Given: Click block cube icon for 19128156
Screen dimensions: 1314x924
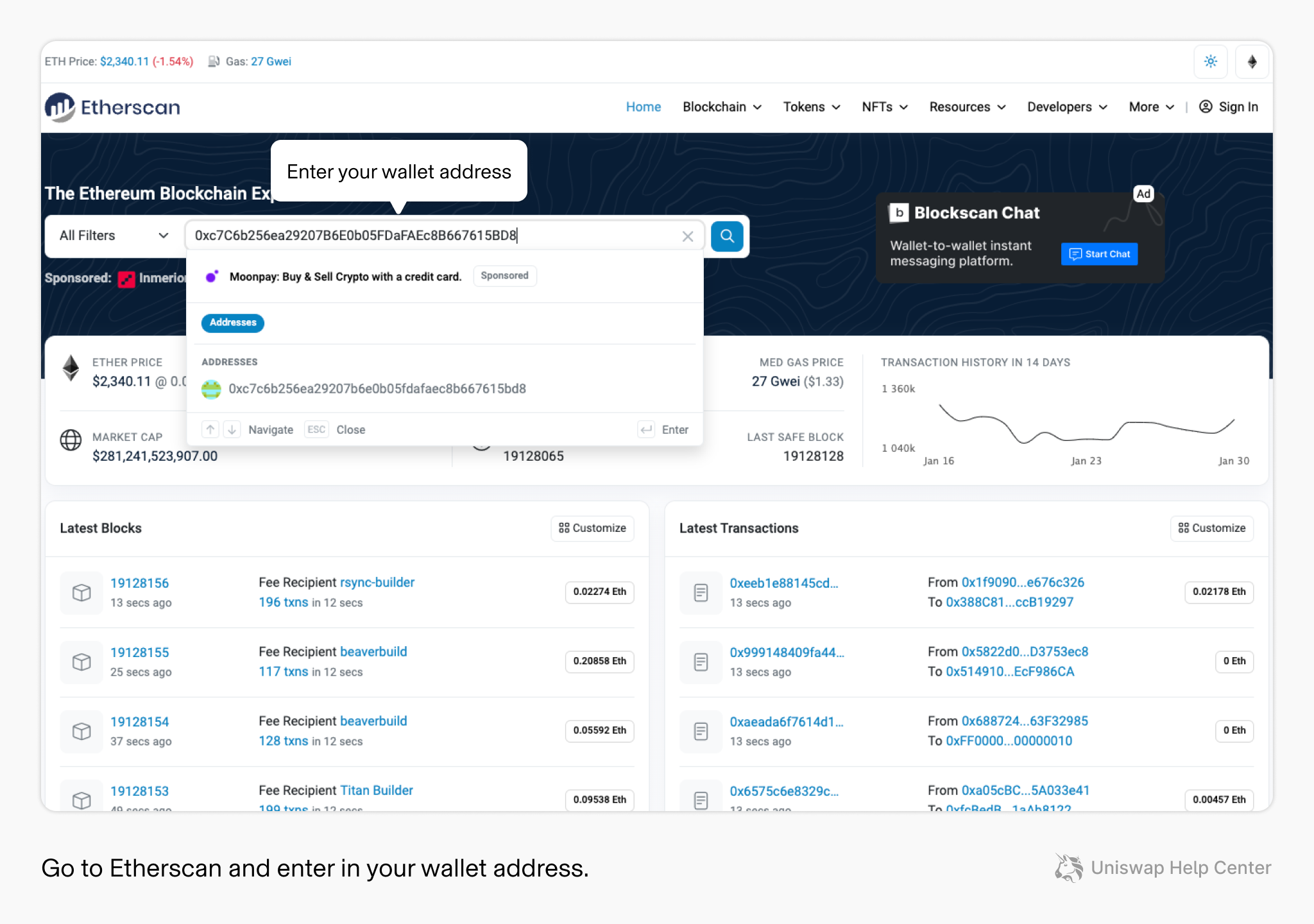Looking at the screenshot, I should tap(81, 592).
